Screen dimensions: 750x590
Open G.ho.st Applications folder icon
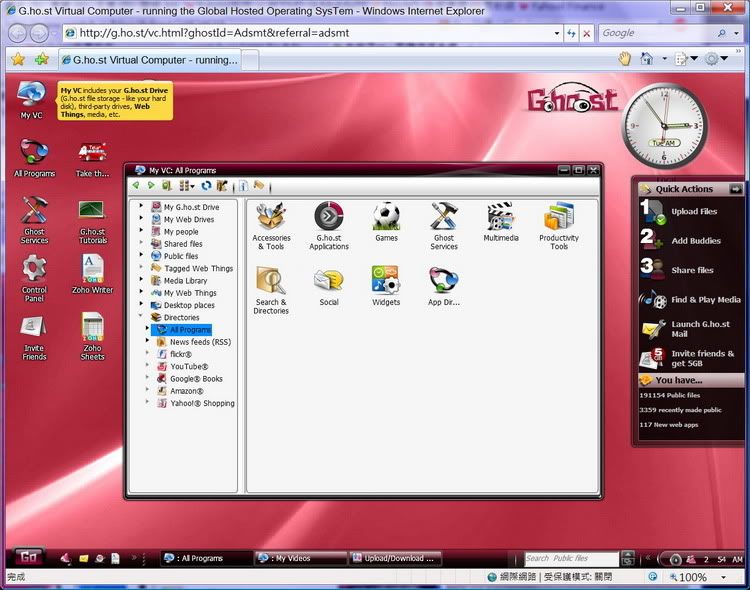click(x=329, y=226)
